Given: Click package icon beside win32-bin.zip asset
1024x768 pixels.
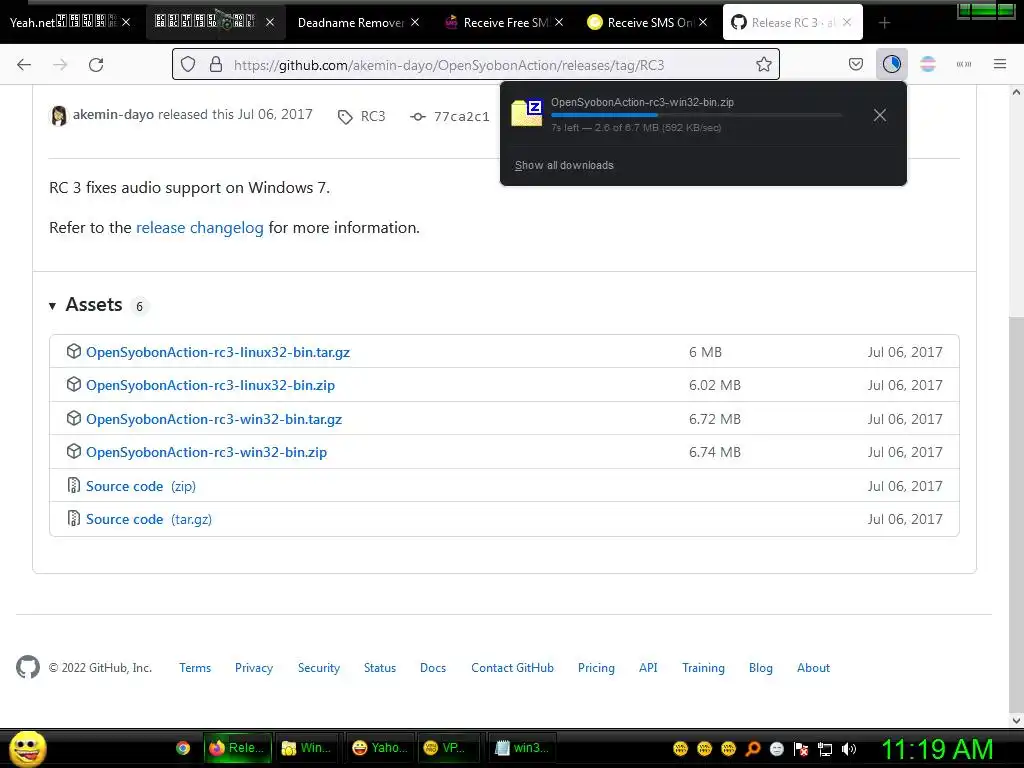Looking at the screenshot, I should tap(74, 451).
